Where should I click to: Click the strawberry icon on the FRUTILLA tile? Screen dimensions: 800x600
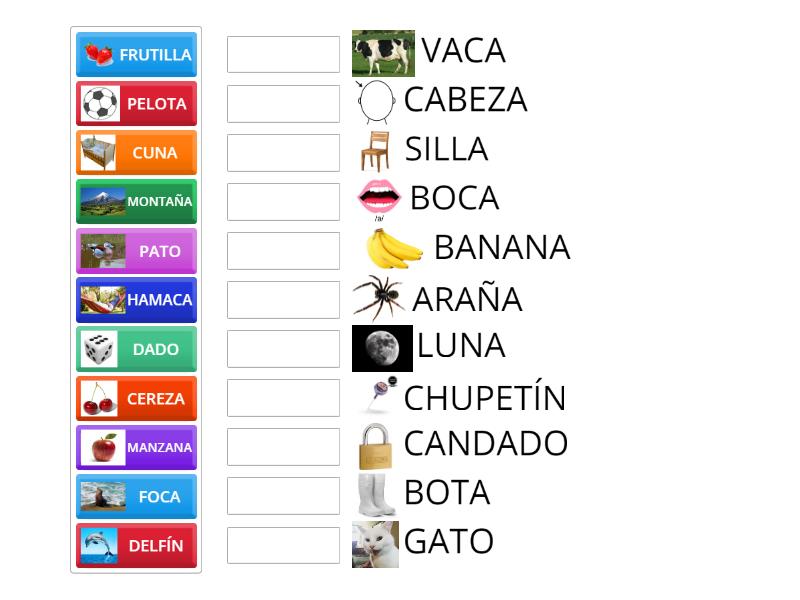pyautogui.click(x=98, y=55)
